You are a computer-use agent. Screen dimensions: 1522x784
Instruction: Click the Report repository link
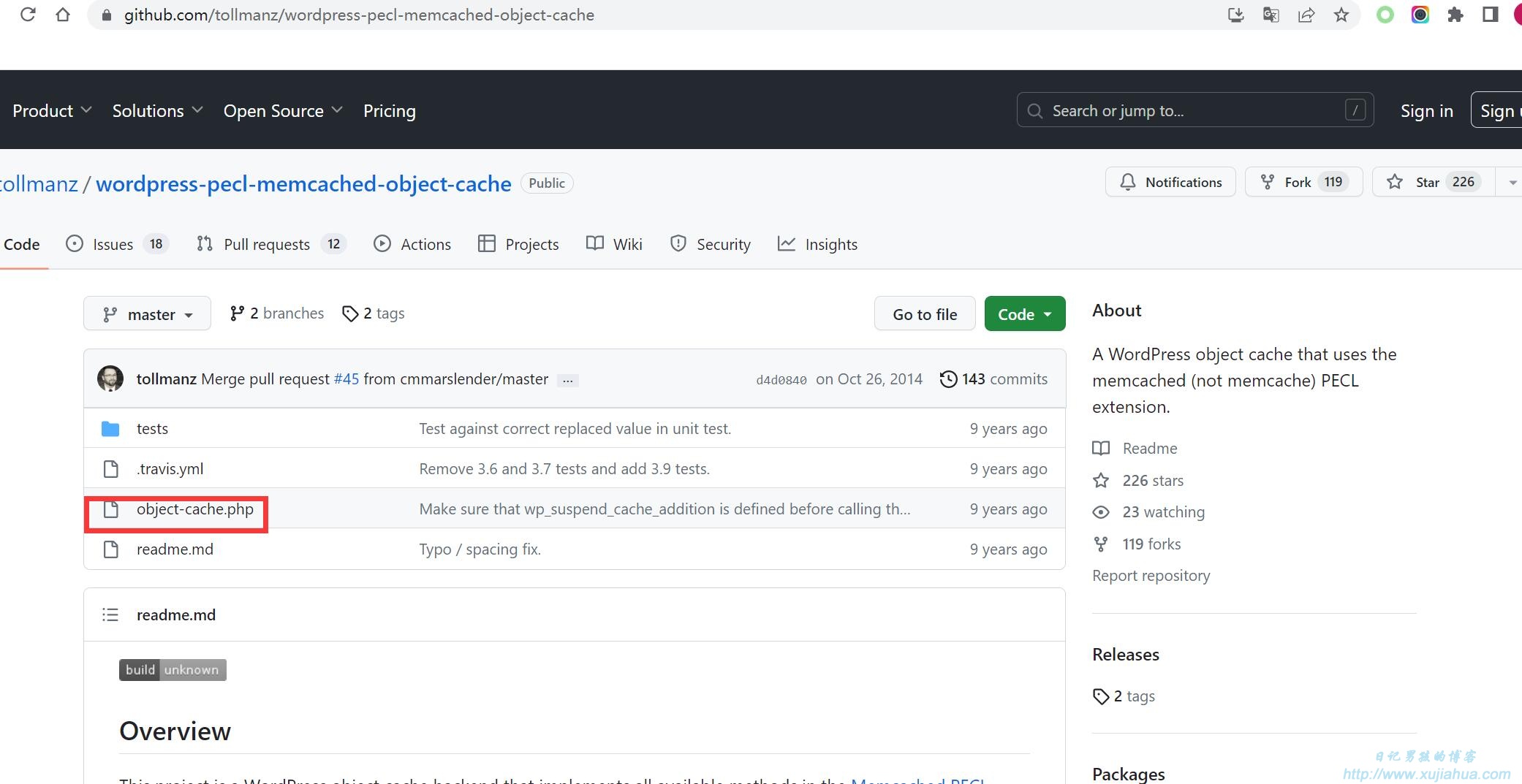pyautogui.click(x=1151, y=576)
